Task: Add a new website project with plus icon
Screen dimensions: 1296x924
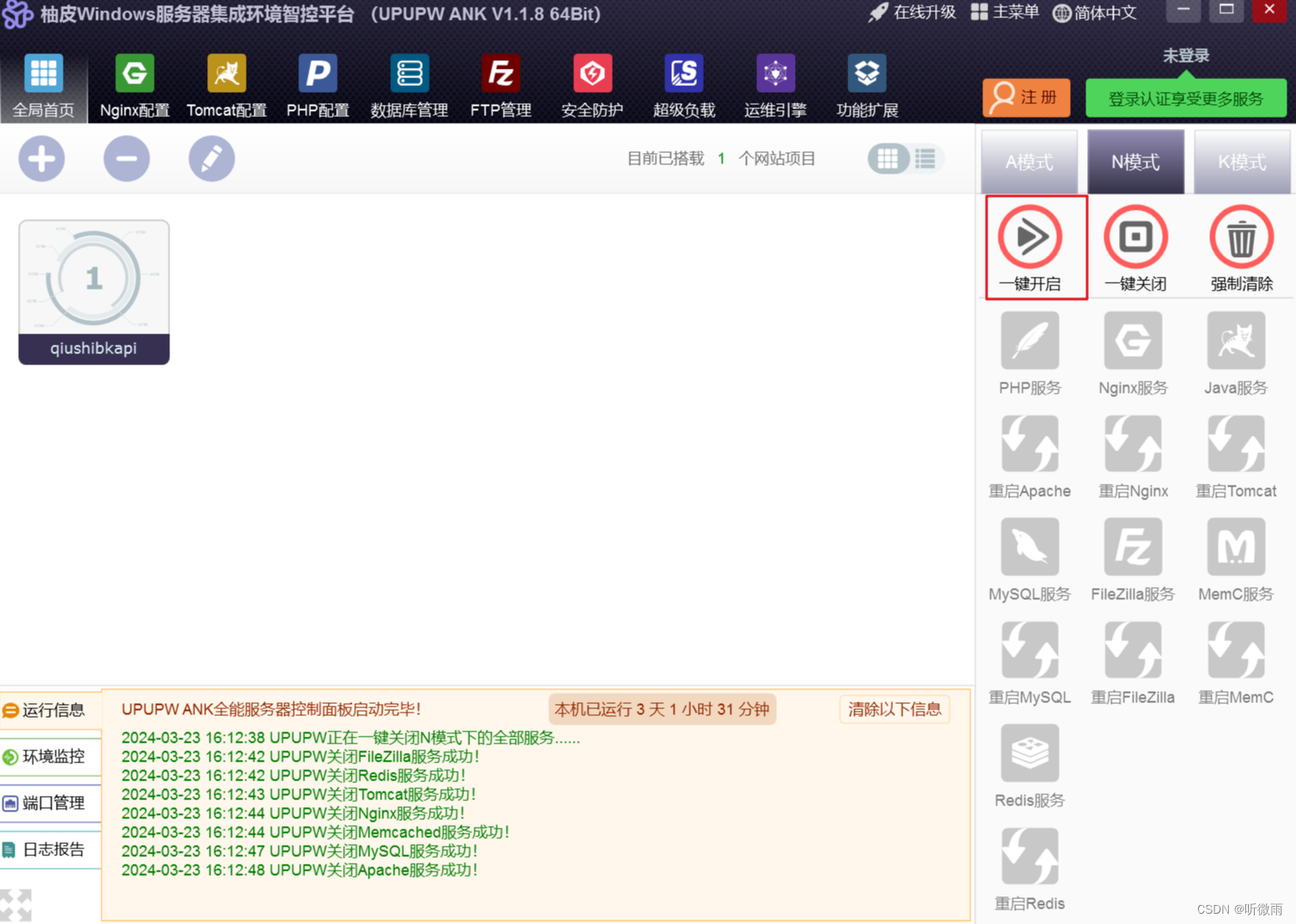Action: point(42,158)
